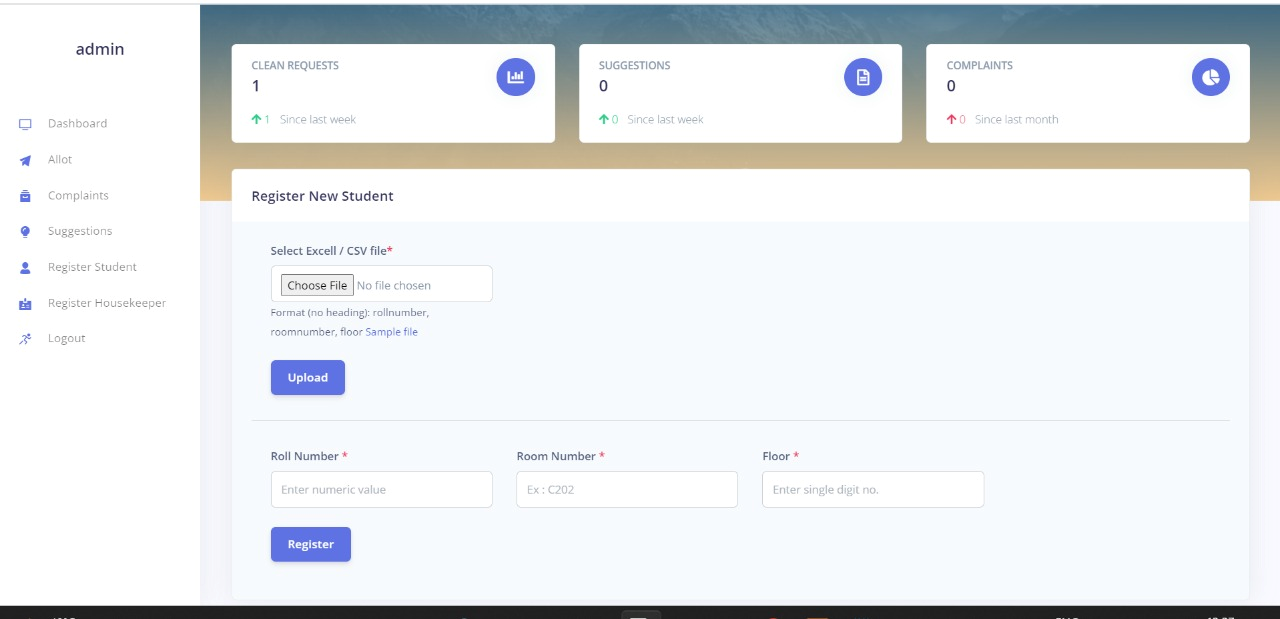Click the admin heading in sidebar

click(100, 49)
